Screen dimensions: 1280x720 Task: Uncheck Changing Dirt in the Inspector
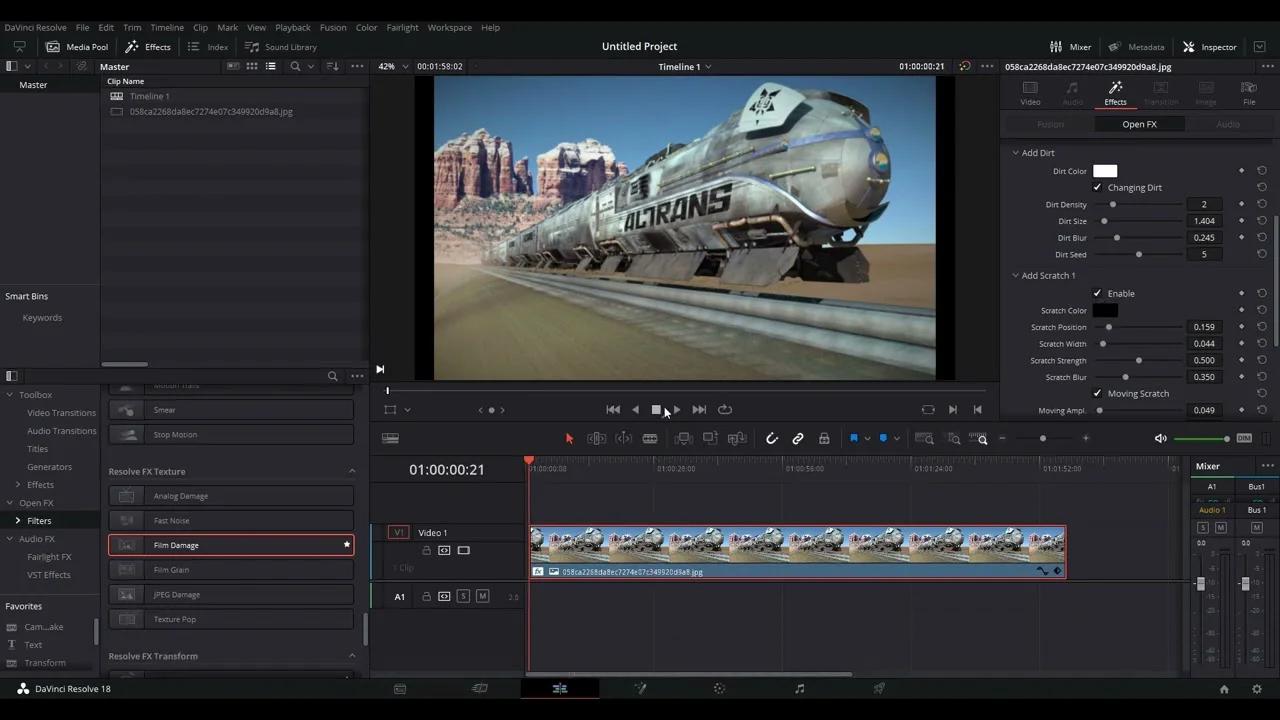click(x=1097, y=187)
